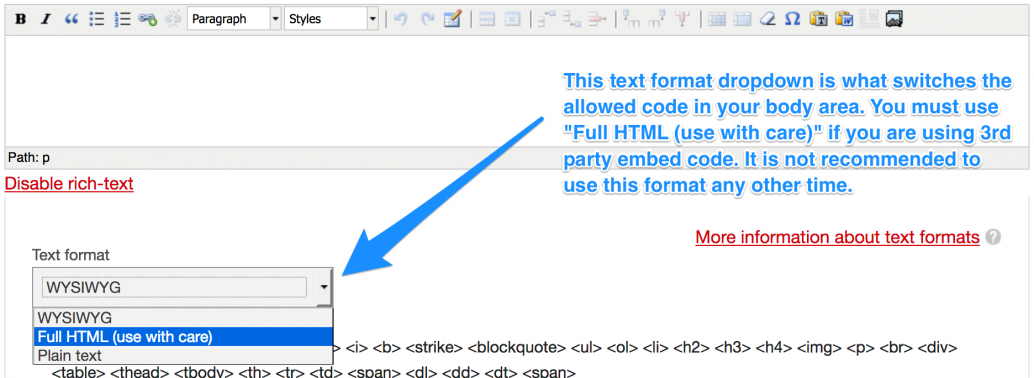Open the media image browser icon
The height and width of the screenshot is (378, 1034).
(x=894, y=19)
